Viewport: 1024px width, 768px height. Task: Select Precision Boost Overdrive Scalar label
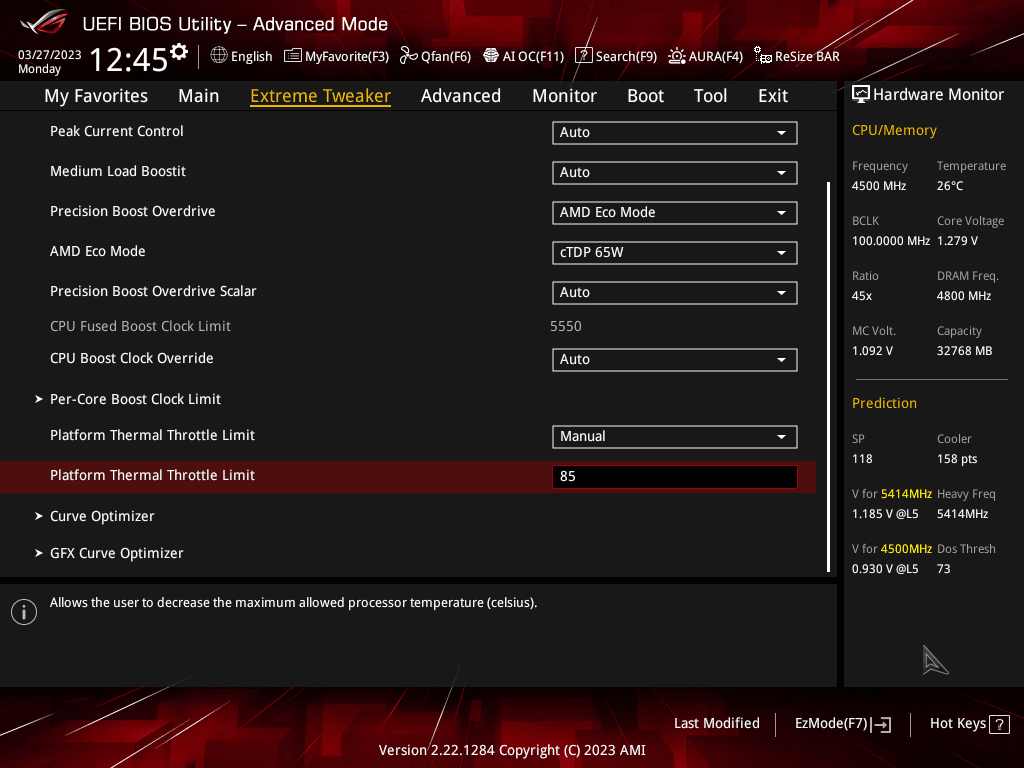(153, 291)
